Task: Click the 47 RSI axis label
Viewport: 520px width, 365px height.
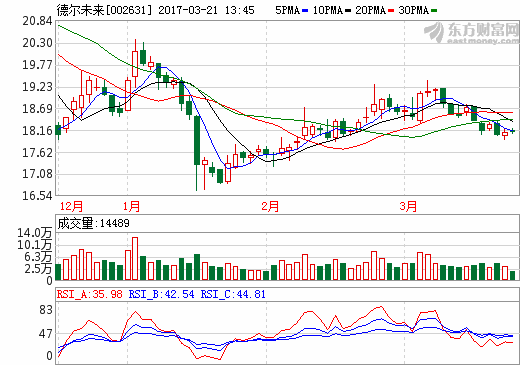Action: 46,334
